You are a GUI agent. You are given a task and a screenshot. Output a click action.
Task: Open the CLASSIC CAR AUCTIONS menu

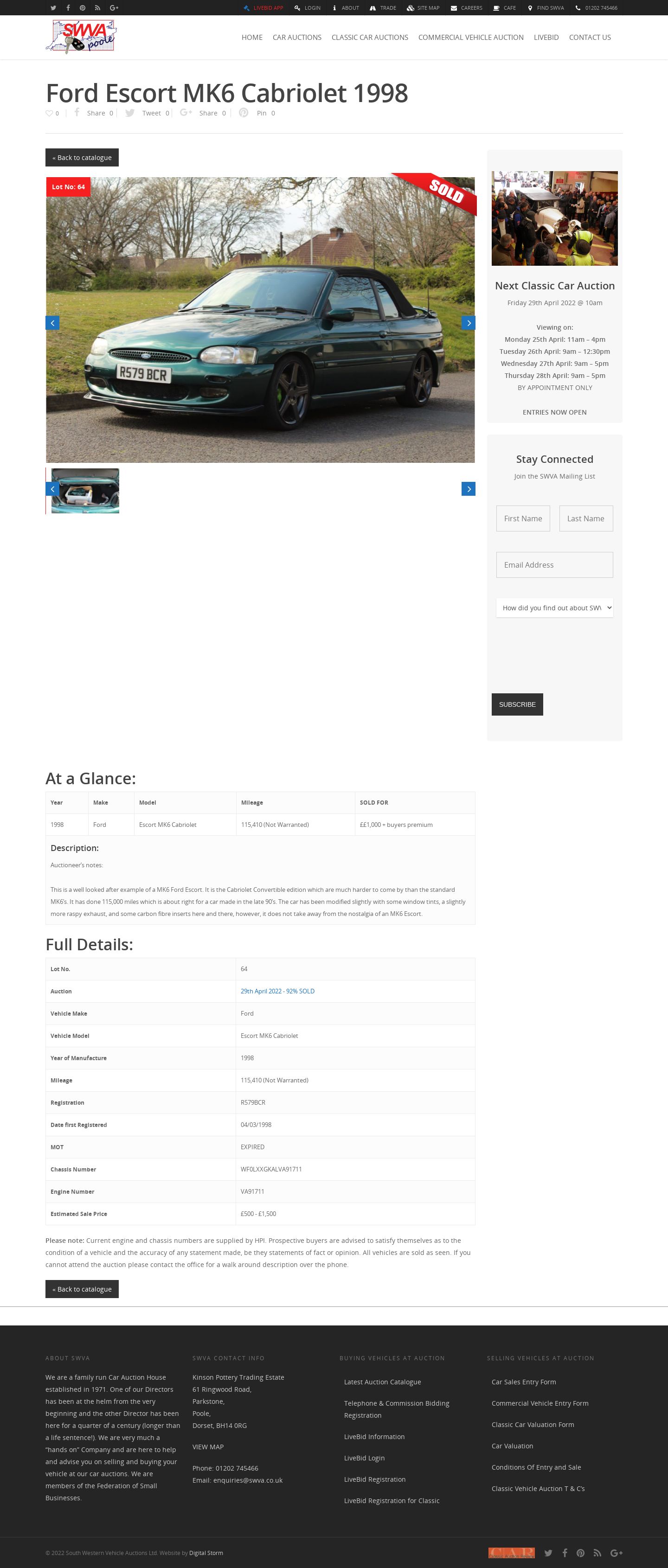pos(370,37)
